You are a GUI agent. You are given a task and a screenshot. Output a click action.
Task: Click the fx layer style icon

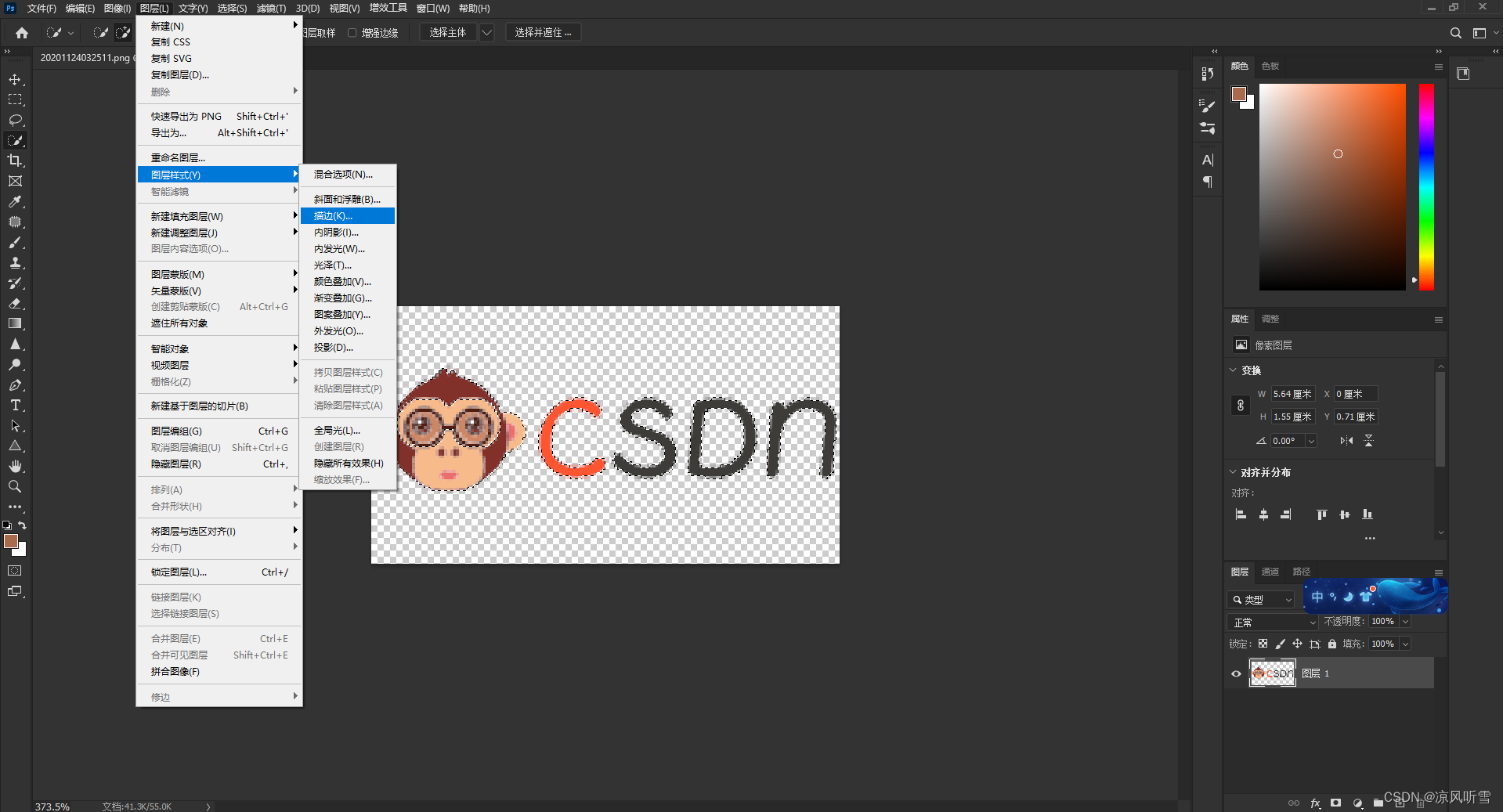tap(1315, 803)
